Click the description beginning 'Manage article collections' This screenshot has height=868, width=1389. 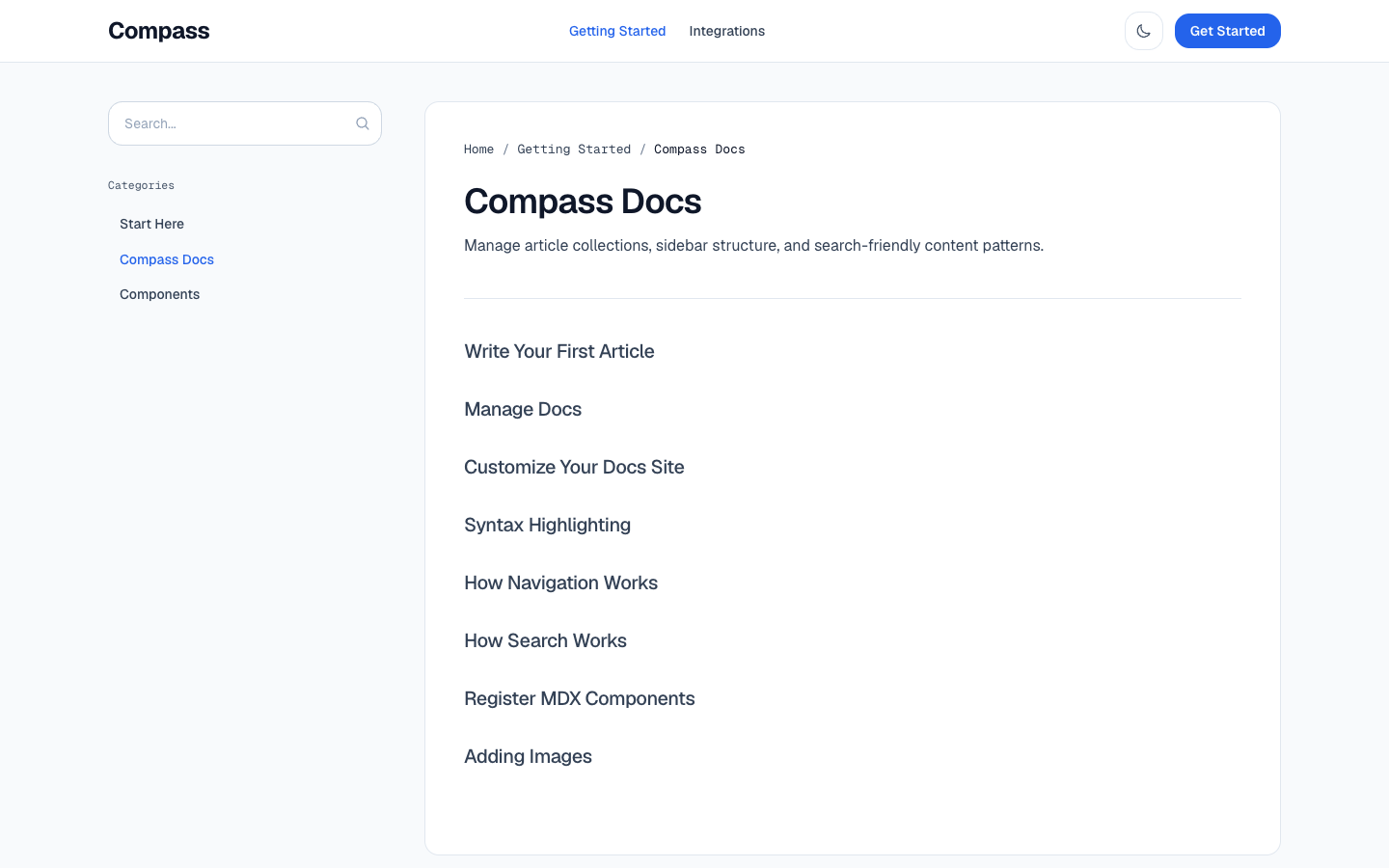[753, 246]
